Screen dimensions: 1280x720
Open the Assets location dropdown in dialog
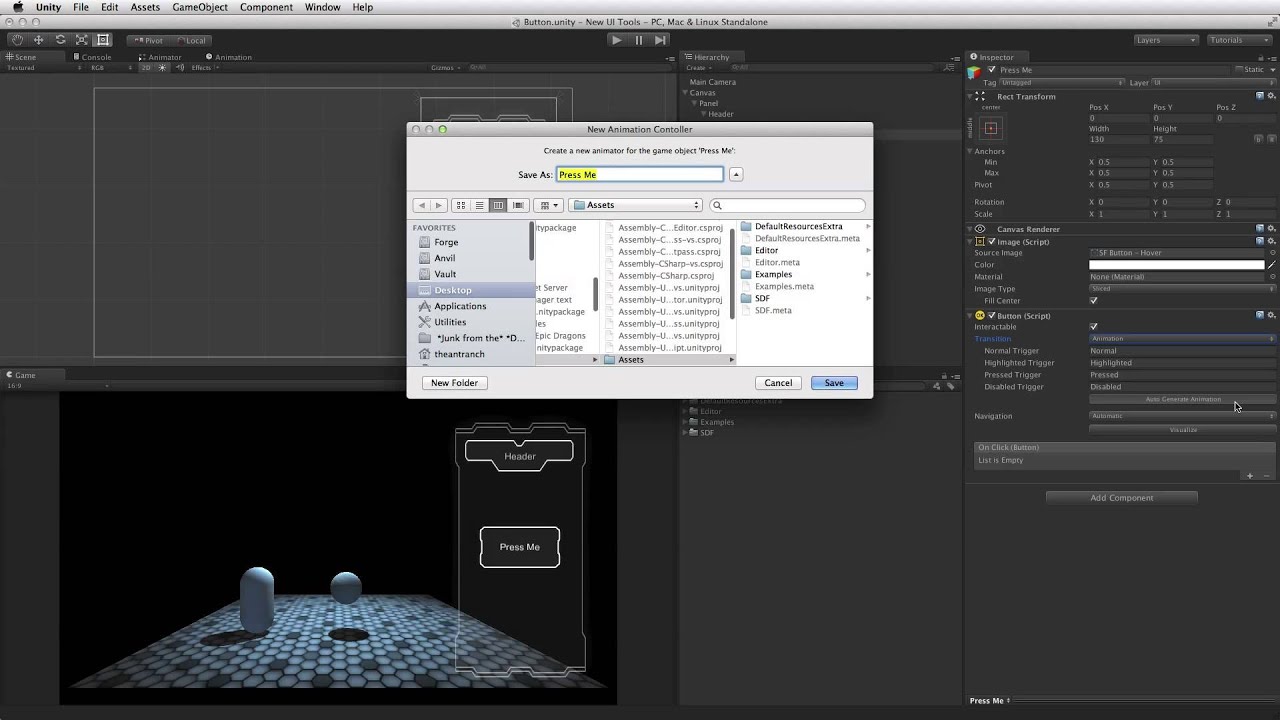click(x=636, y=205)
